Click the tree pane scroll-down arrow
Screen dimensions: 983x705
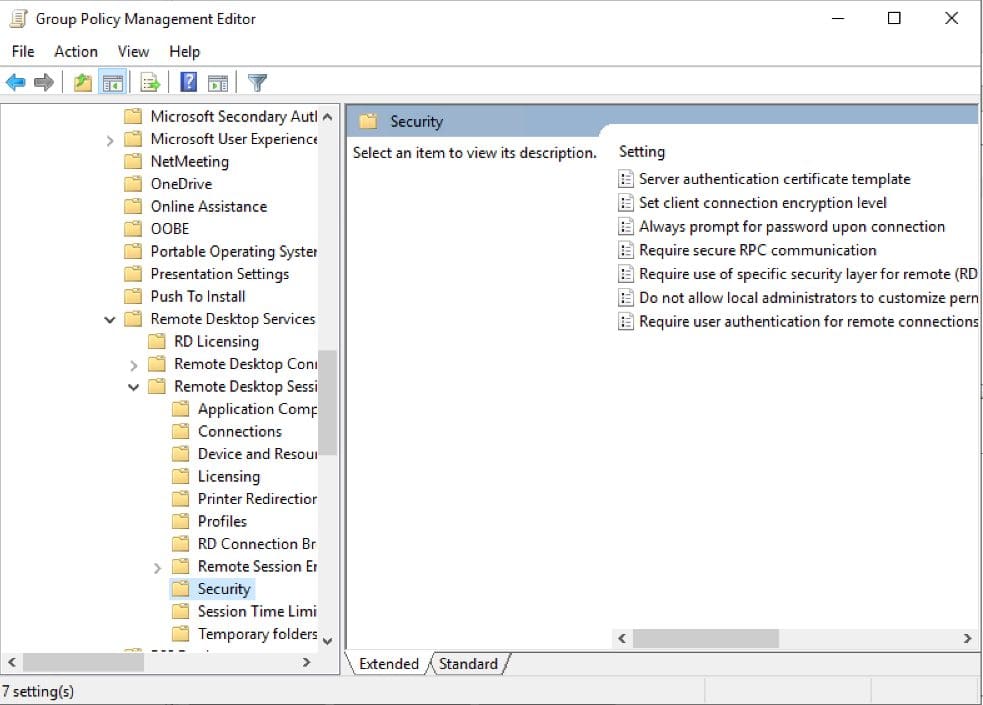point(327,641)
